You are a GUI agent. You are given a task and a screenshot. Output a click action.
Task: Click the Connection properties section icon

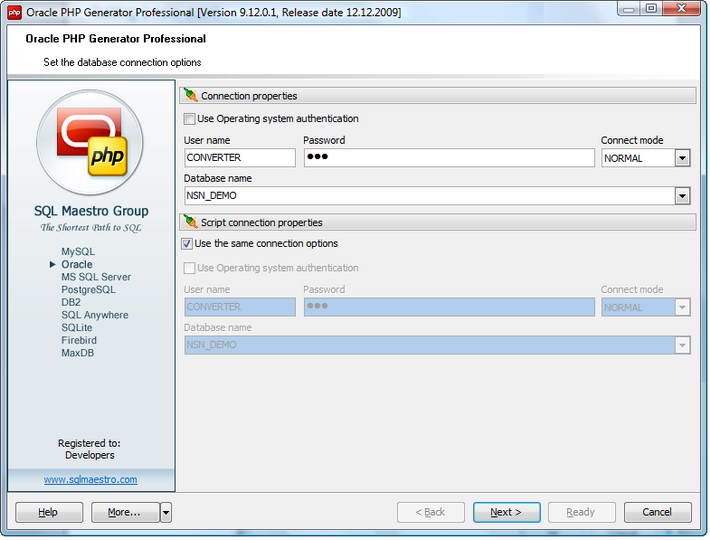tap(191, 96)
